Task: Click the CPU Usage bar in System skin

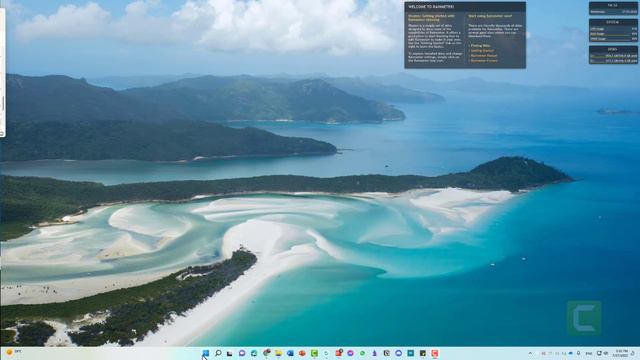Action: tap(613, 29)
